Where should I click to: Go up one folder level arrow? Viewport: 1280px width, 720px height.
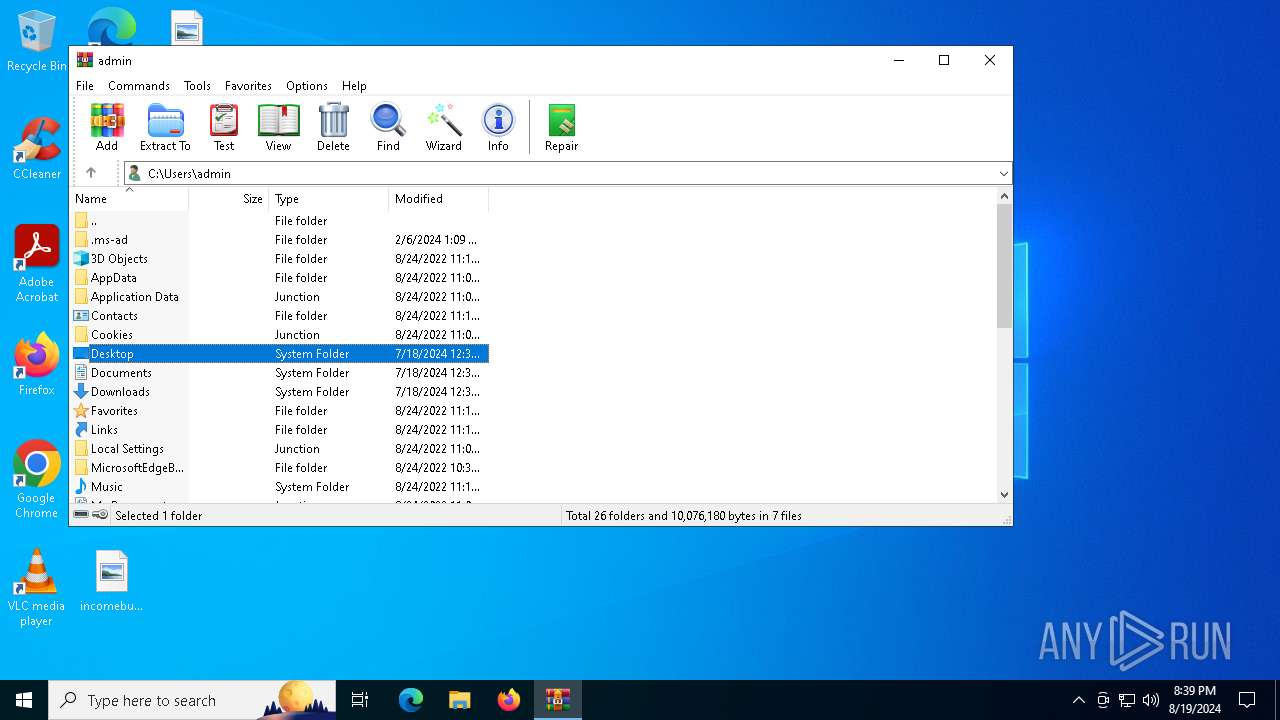pos(91,173)
